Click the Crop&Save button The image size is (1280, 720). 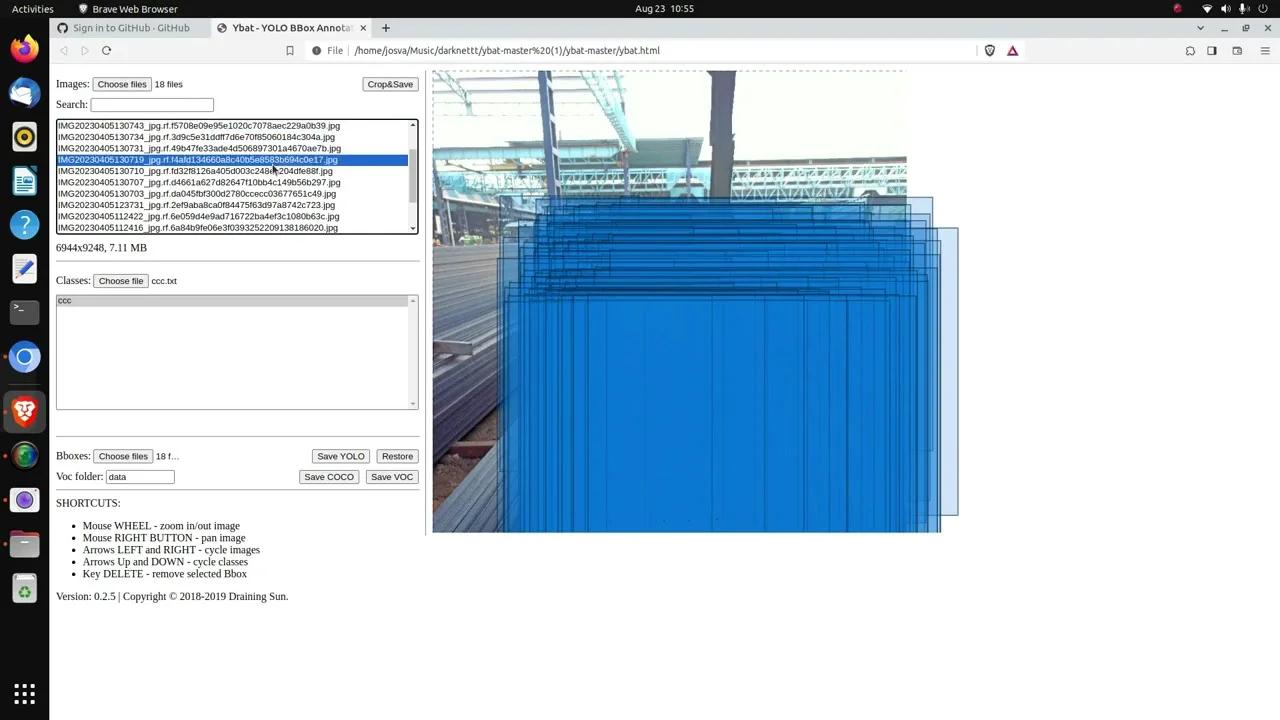pyautogui.click(x=390, y=84)
